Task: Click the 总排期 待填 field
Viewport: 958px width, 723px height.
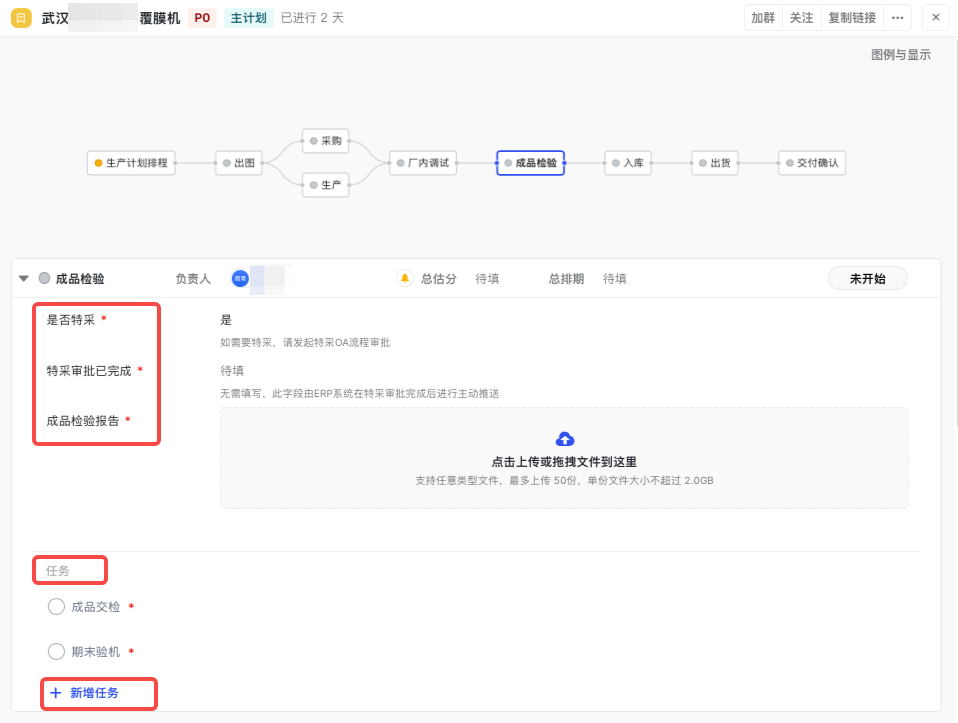Action: 615,279
